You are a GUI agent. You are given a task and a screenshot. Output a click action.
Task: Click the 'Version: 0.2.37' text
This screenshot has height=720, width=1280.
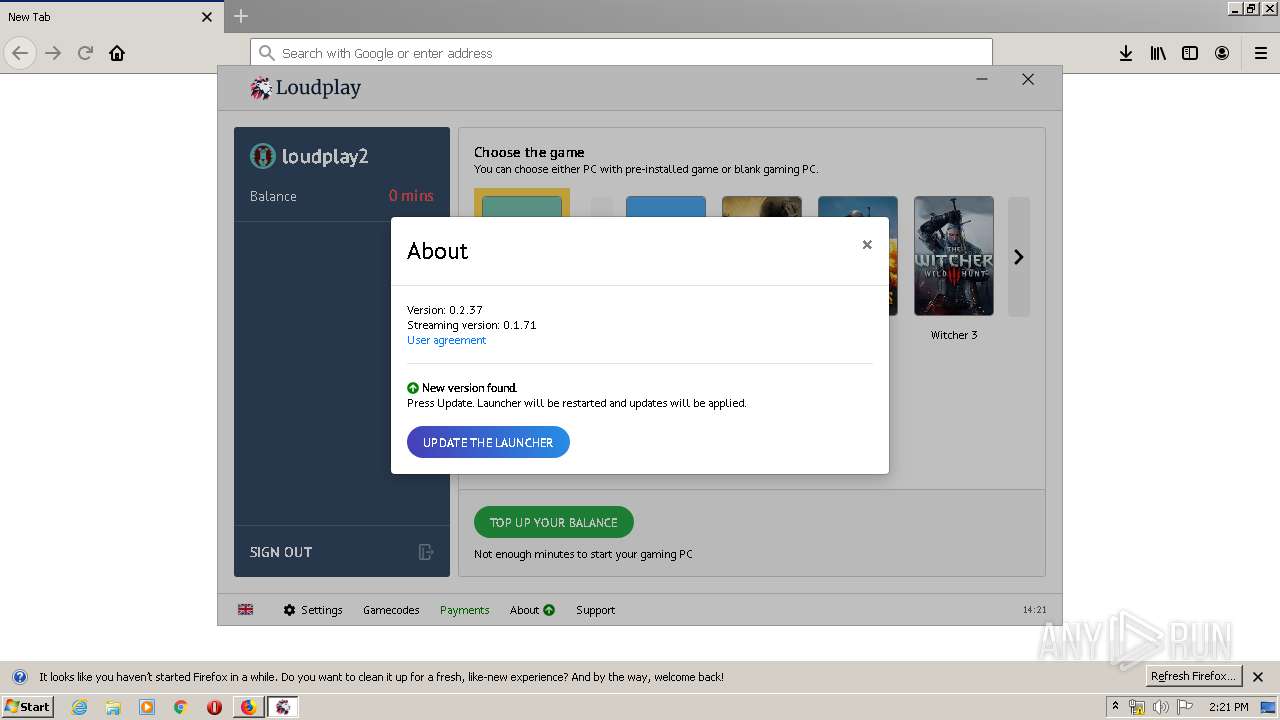(x=445, y=310)
